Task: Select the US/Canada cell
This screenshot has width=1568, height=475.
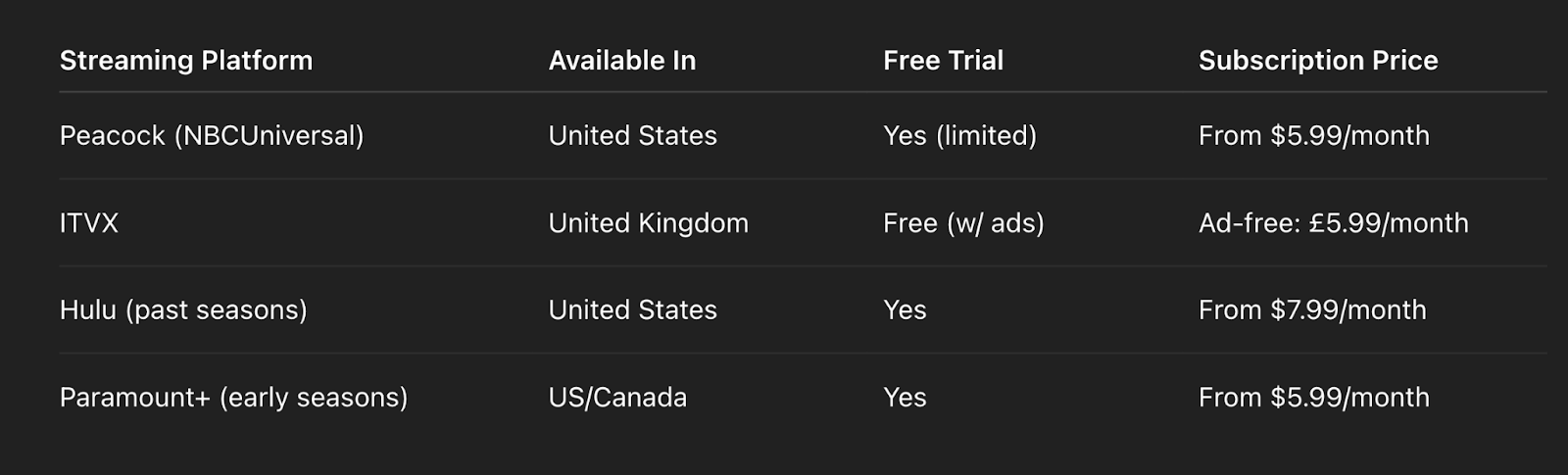Action: pos(617,398)
